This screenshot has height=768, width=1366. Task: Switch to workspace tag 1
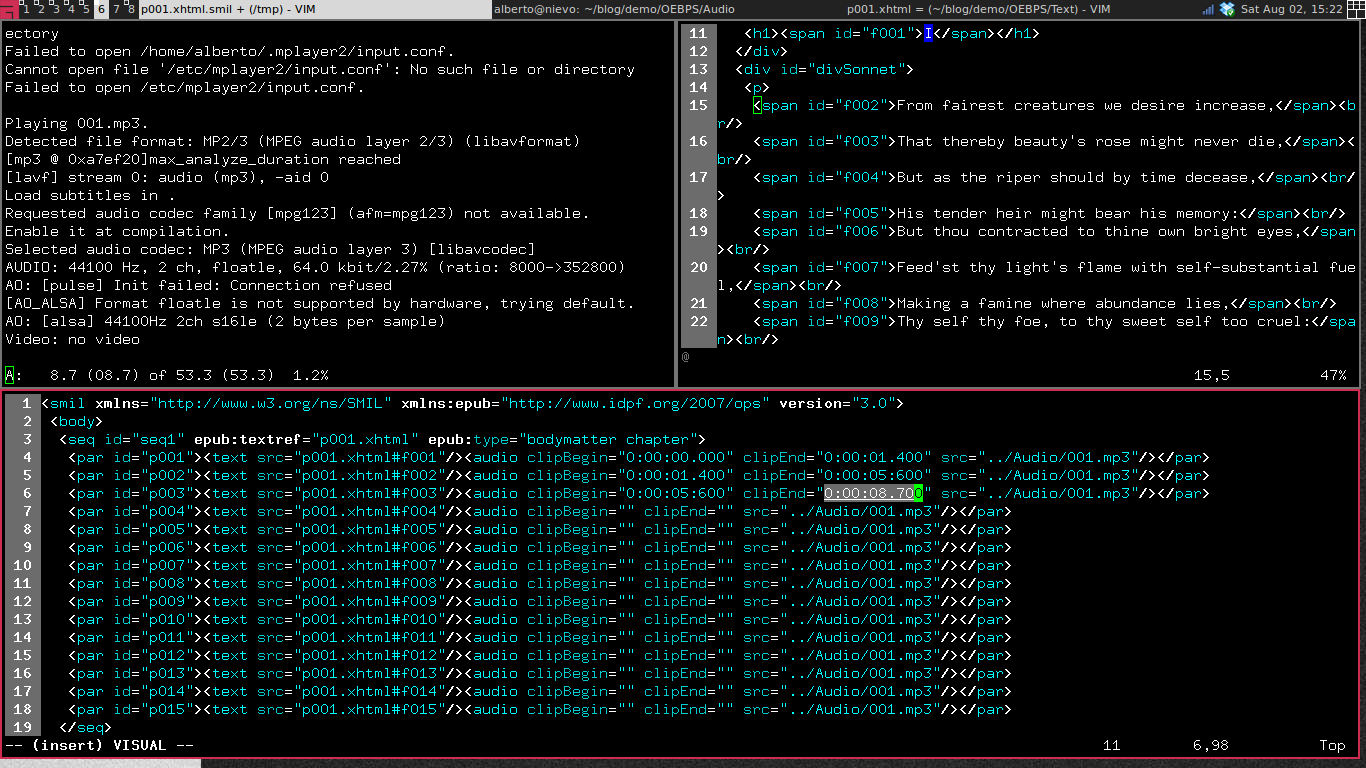pyautogui.click(x=27, y=9)
